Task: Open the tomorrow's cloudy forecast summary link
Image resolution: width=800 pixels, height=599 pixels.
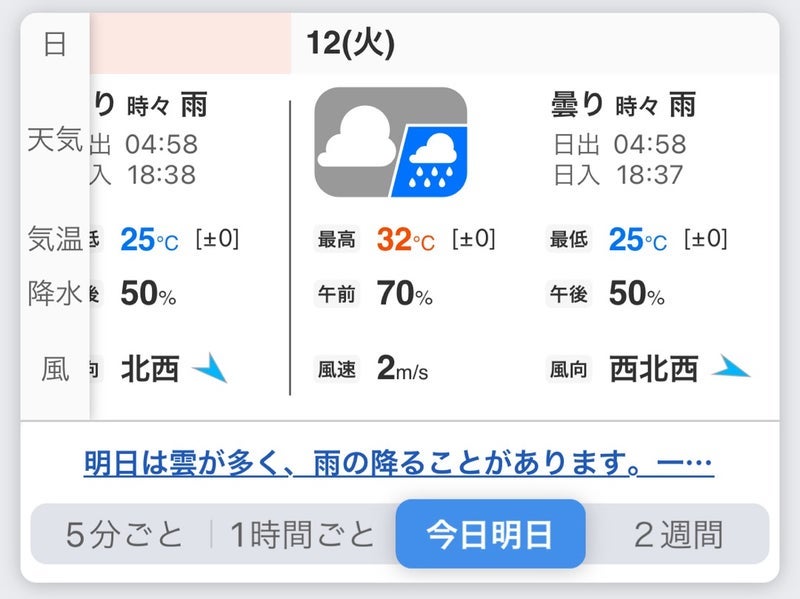Action: pos(398,464)
